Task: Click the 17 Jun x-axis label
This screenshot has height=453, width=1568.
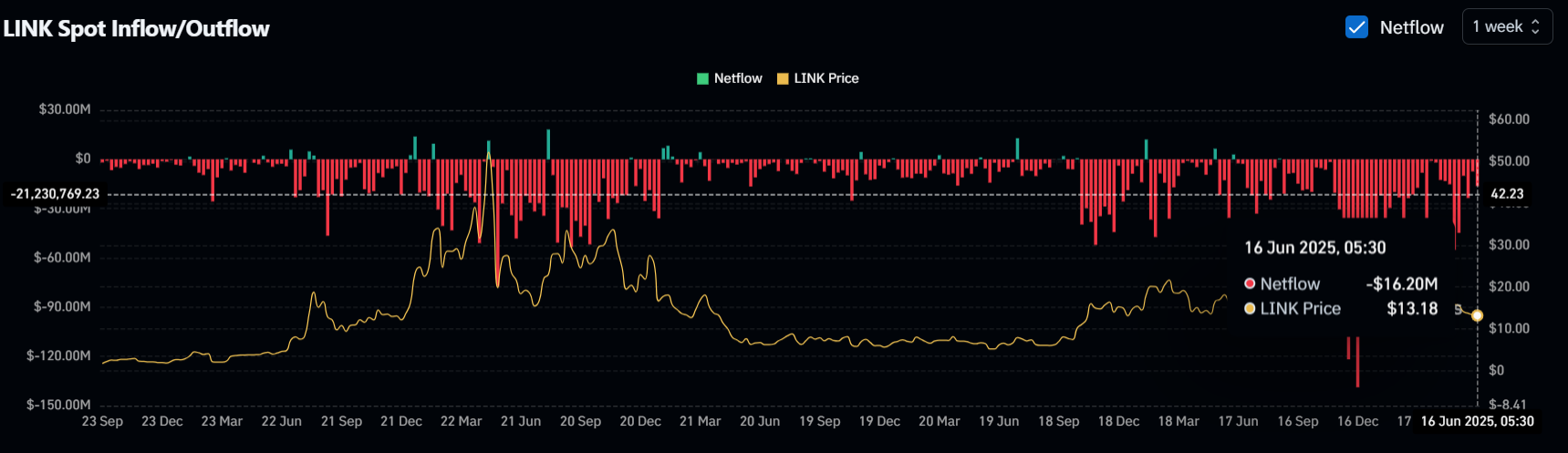Action: click(x=1238, y=421)
